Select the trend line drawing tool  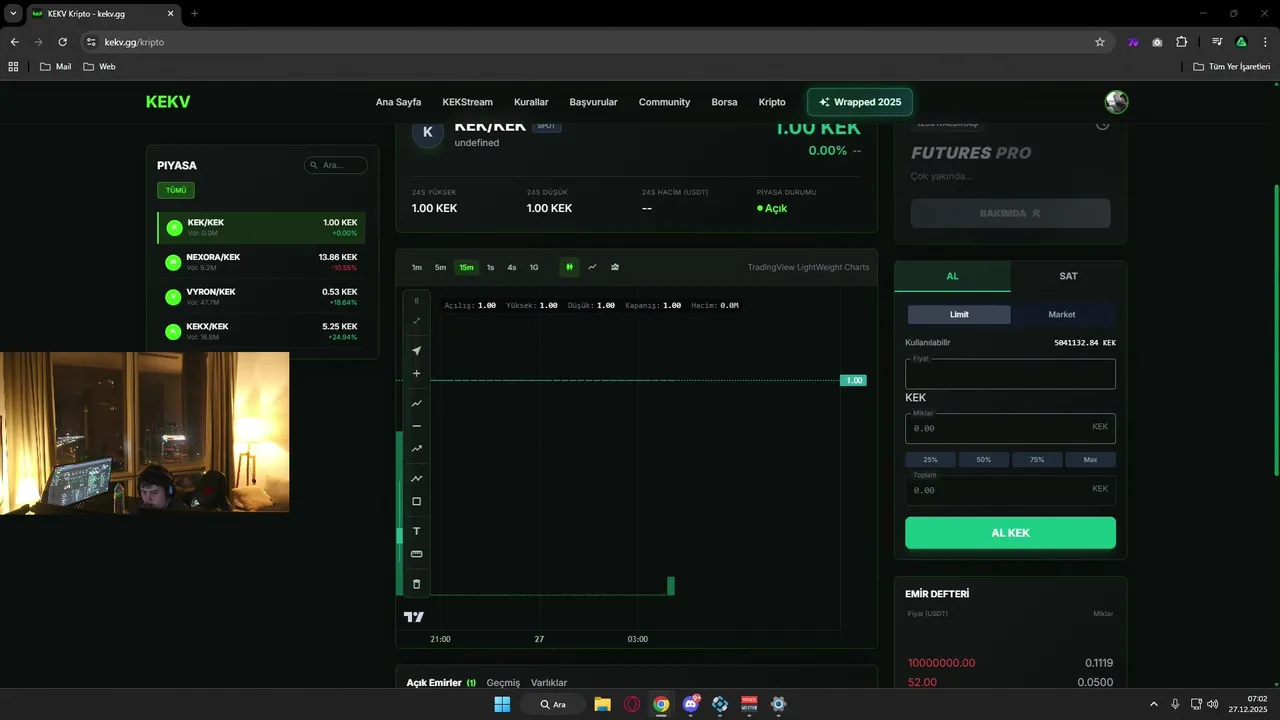click(x=417, y=403)
